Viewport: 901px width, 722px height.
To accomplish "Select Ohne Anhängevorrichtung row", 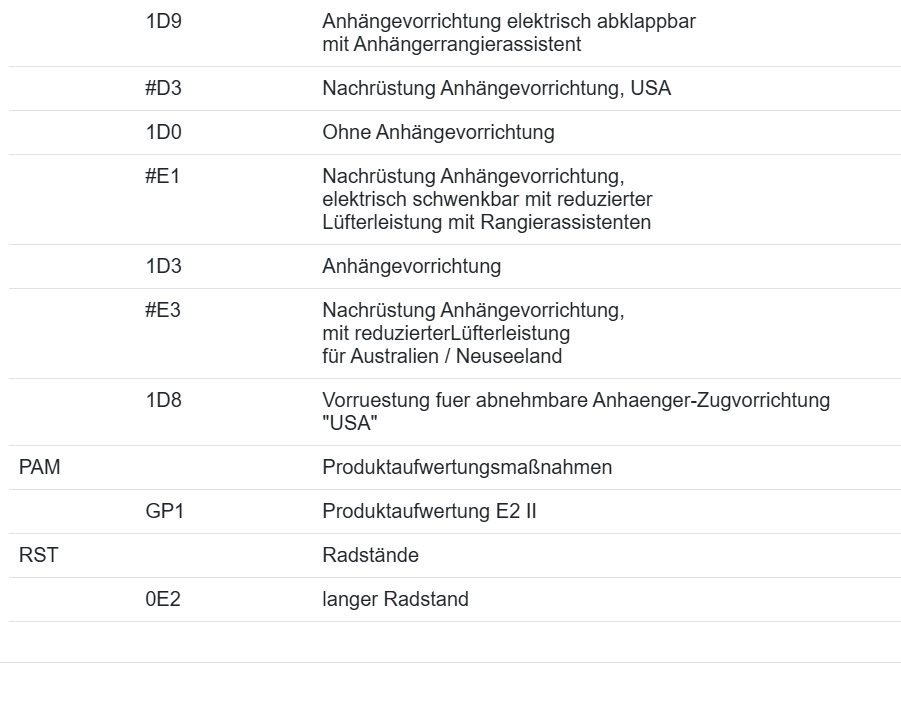I will pos(438,132).
